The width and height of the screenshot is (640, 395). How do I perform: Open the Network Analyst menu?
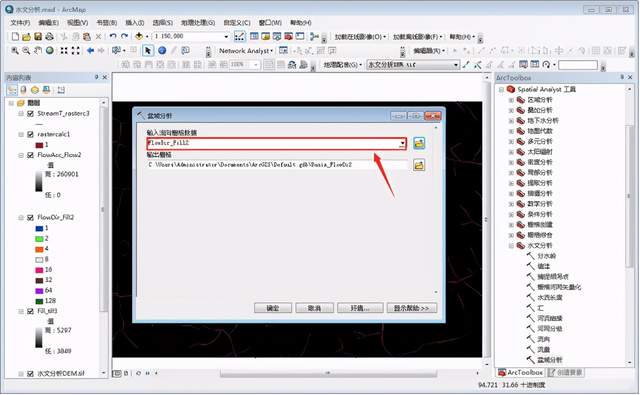pos(246,51)
